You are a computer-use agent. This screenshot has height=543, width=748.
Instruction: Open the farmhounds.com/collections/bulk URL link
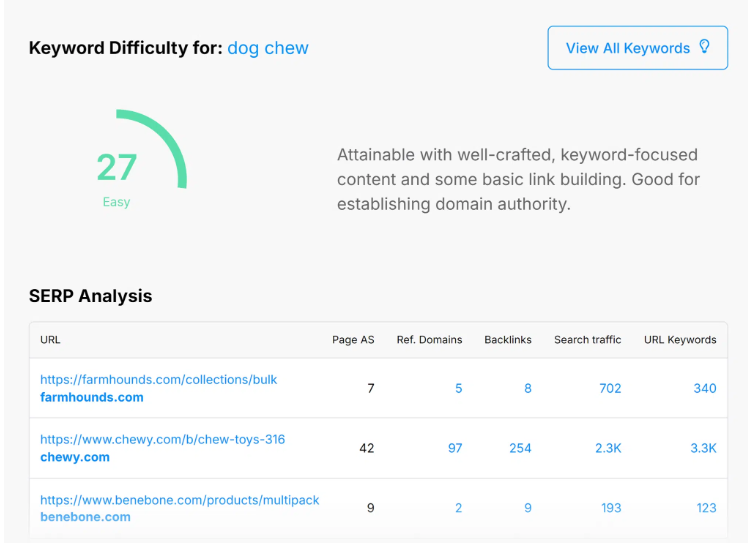pos(158,379)
